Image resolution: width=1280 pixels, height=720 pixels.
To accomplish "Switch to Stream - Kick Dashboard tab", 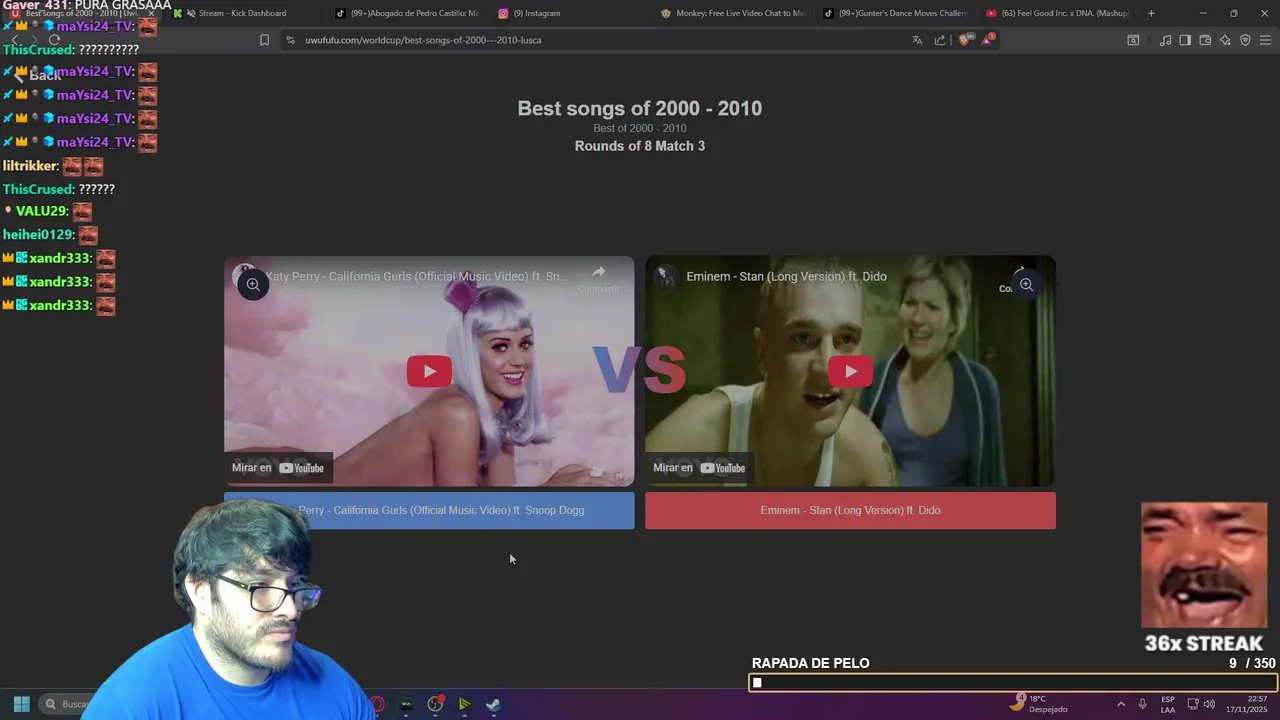I will [241, 13].
